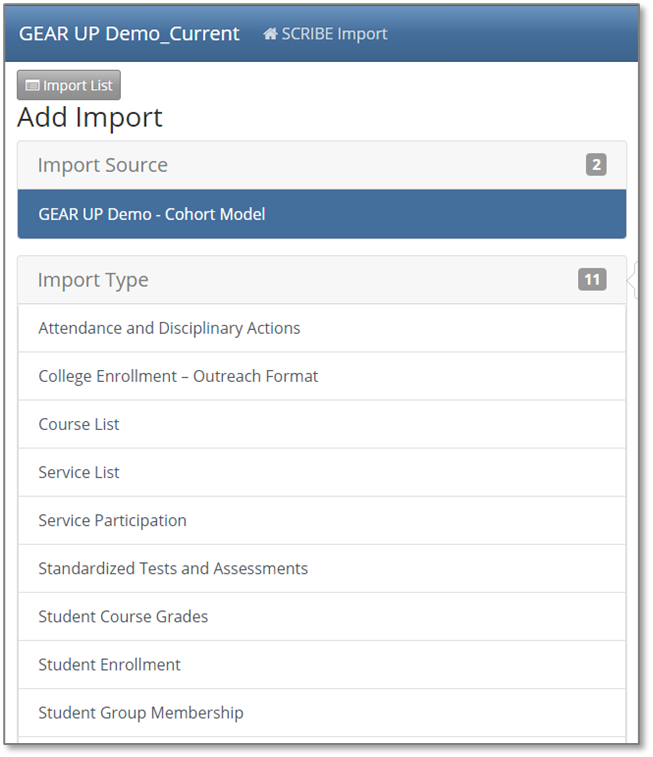The image size is (653, 757).
Task: Click the list icon on Import List button
Action: click(32, 86)
